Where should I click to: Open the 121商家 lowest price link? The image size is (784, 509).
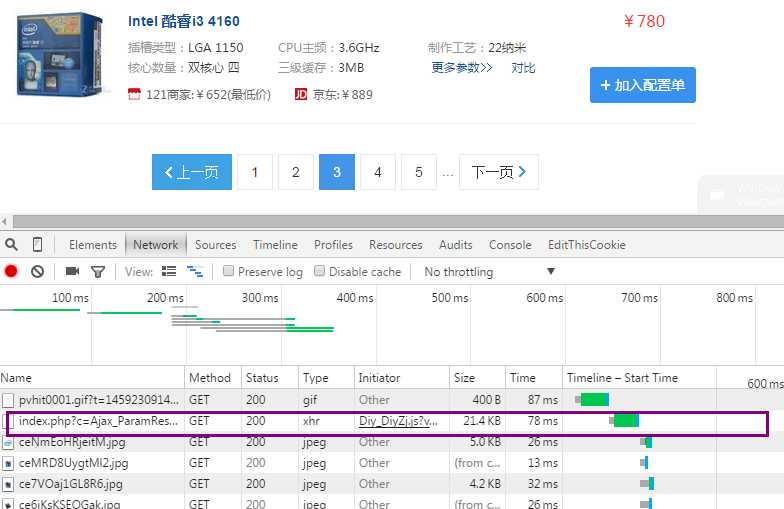208,94
